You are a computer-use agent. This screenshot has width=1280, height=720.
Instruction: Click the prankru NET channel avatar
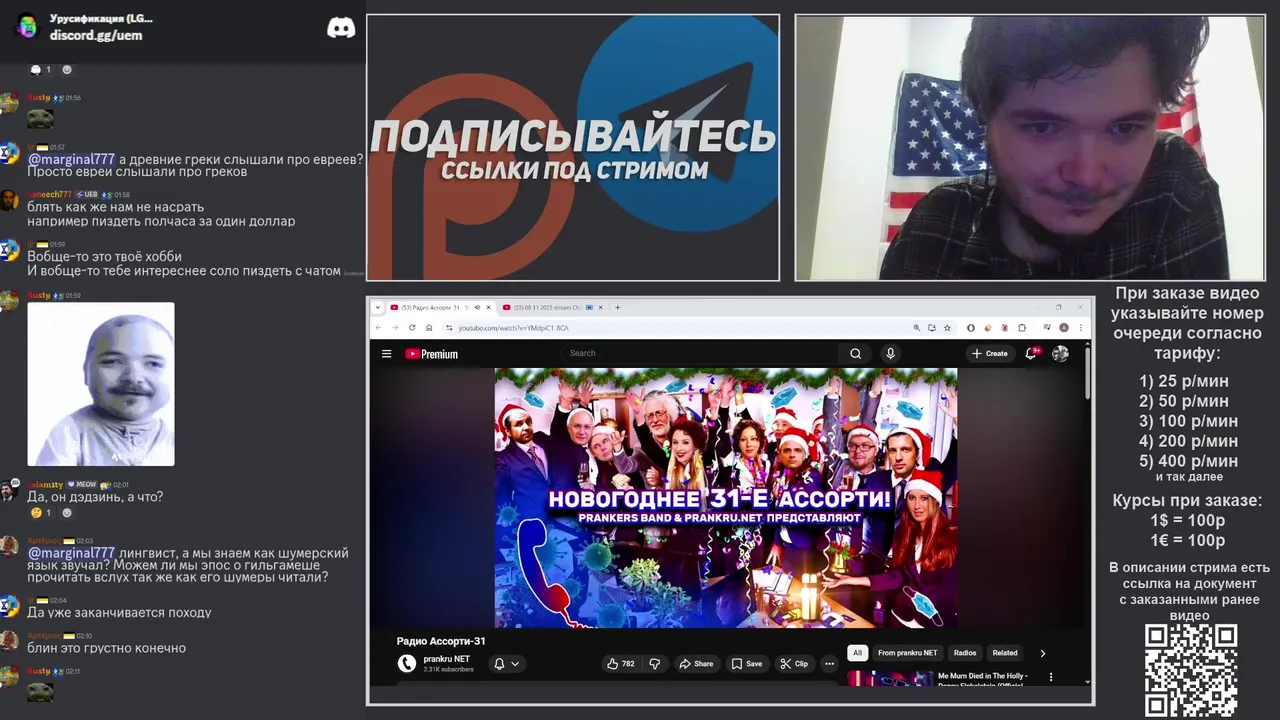(x=406, y=663)
